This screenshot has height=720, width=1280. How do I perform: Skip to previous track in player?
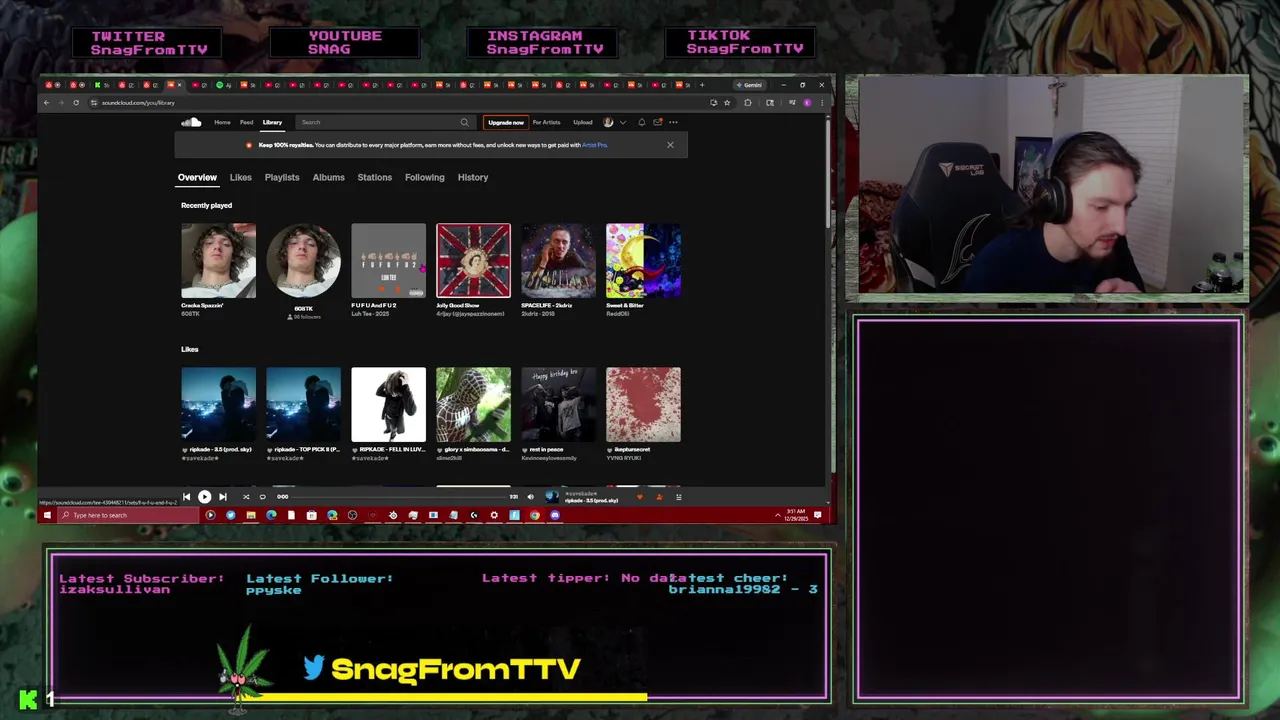point(186,496)
